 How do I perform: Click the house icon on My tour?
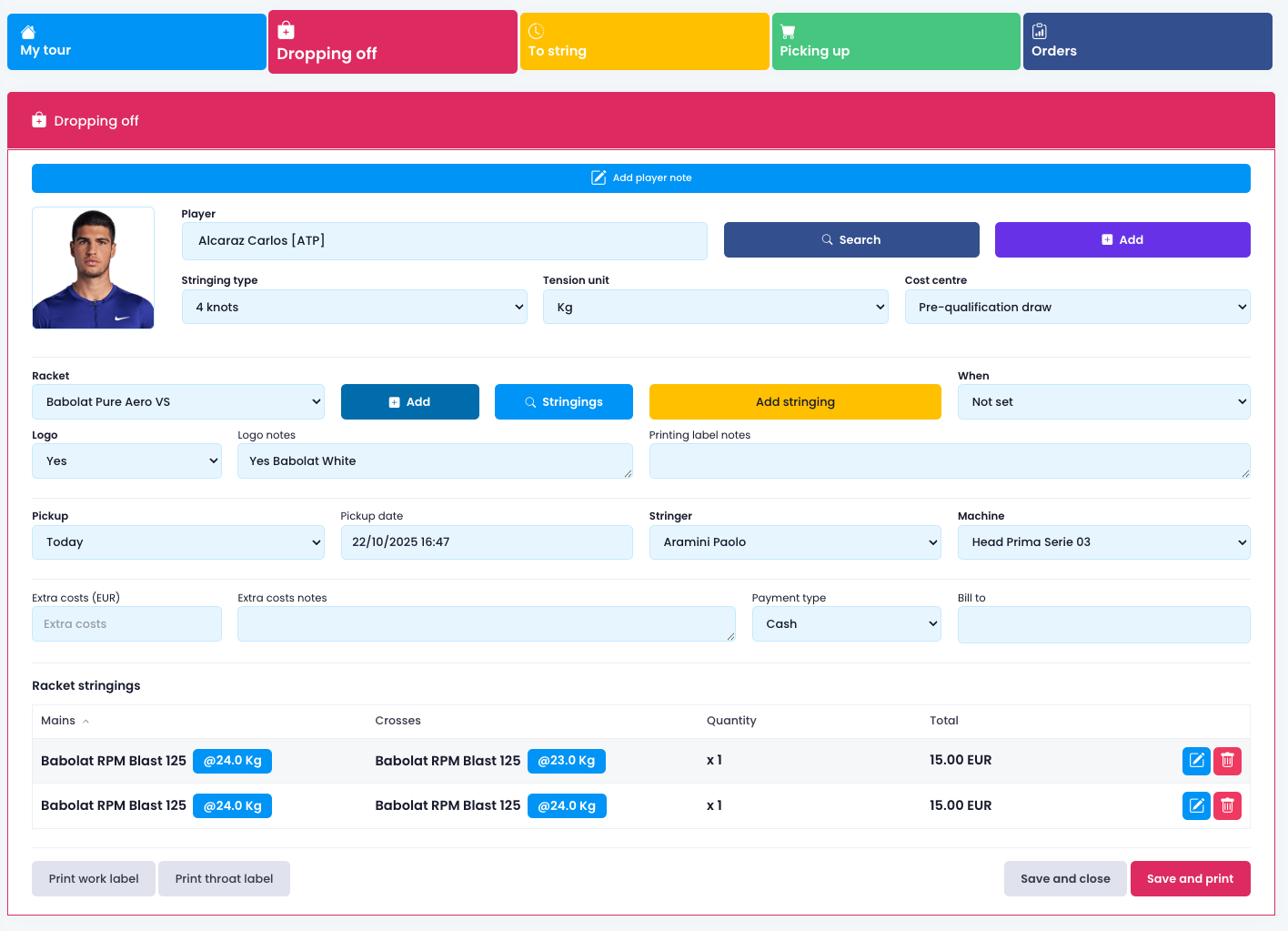[x=28, y=32]
